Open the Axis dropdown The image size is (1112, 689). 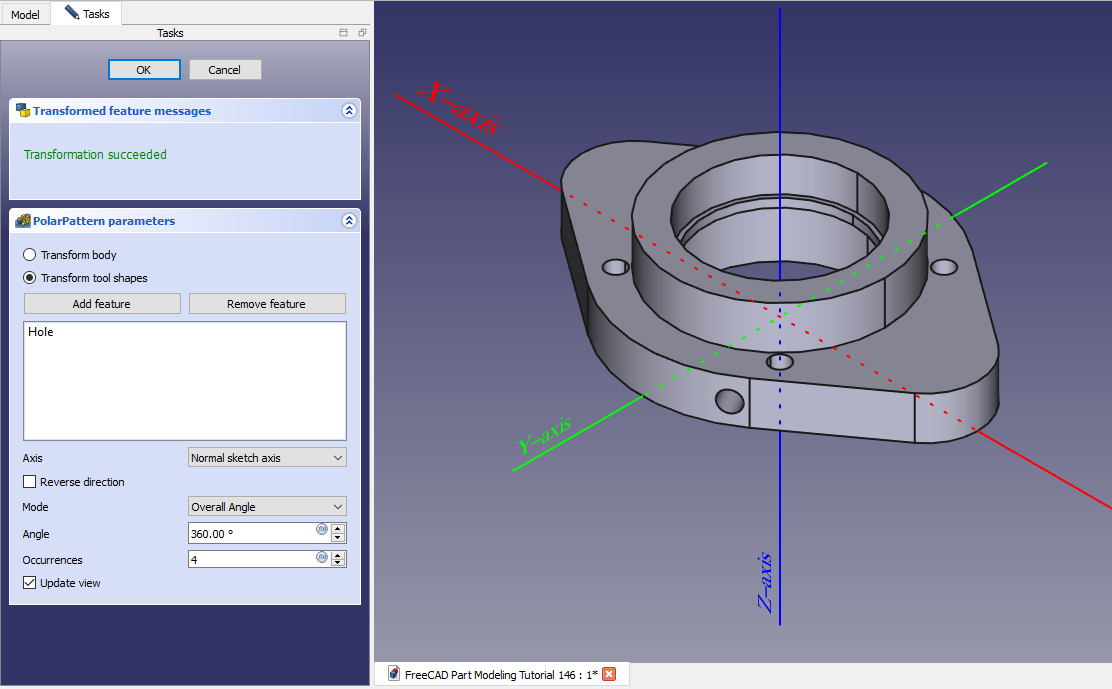tap(267, 458)
